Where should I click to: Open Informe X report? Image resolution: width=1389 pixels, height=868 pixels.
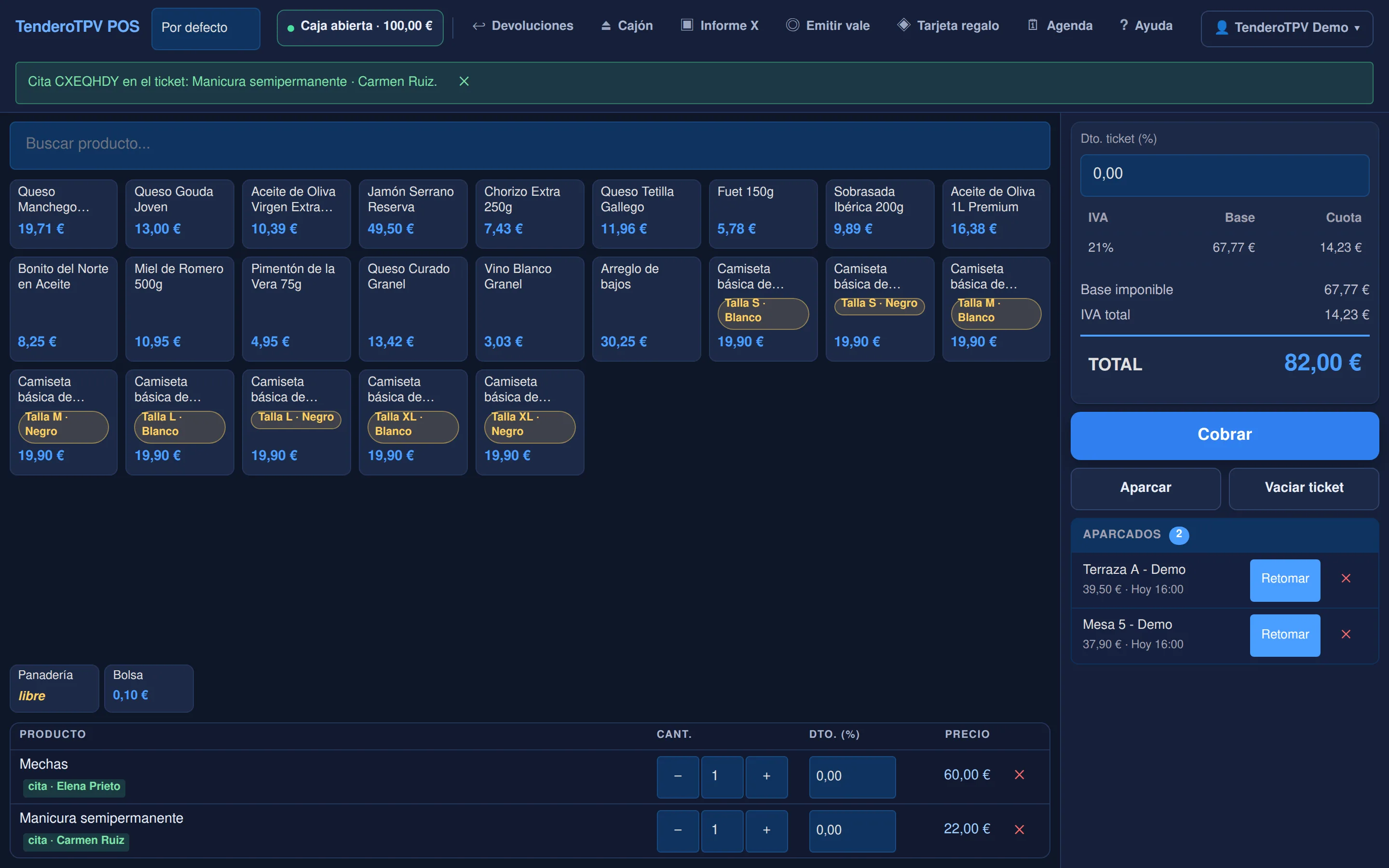point(720,26)
